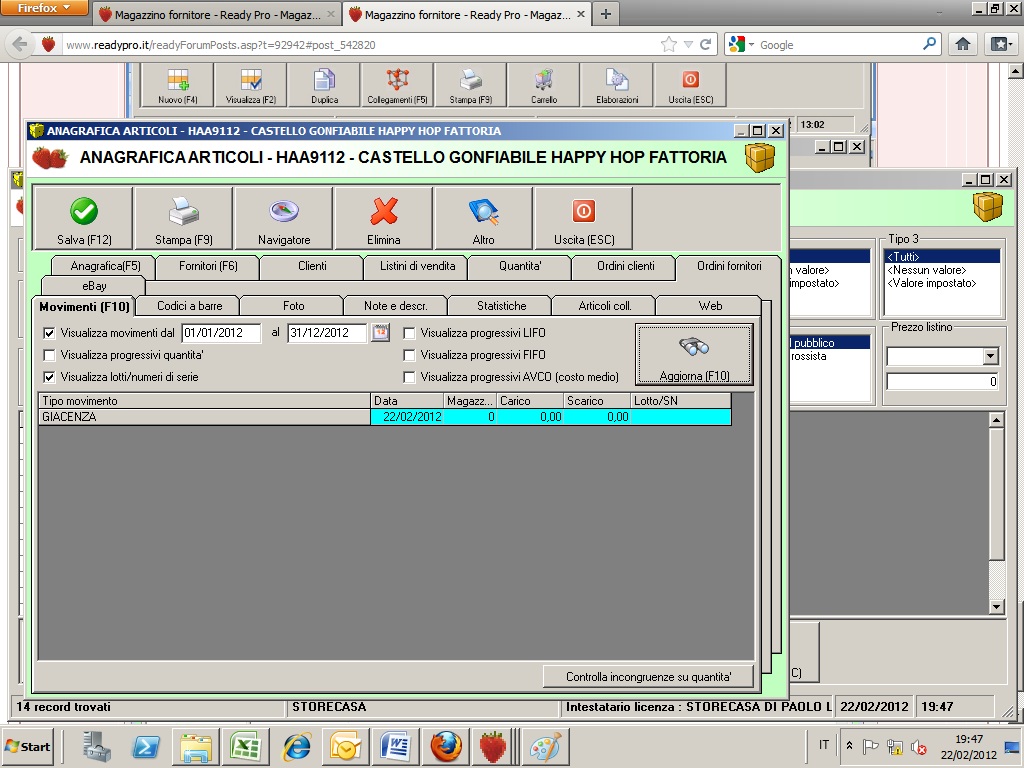The height and width of the screenshot is (768, 1024).
Task: Click the Stampa (F9) printer icon in dialog
Action: (x=183, y=212)
